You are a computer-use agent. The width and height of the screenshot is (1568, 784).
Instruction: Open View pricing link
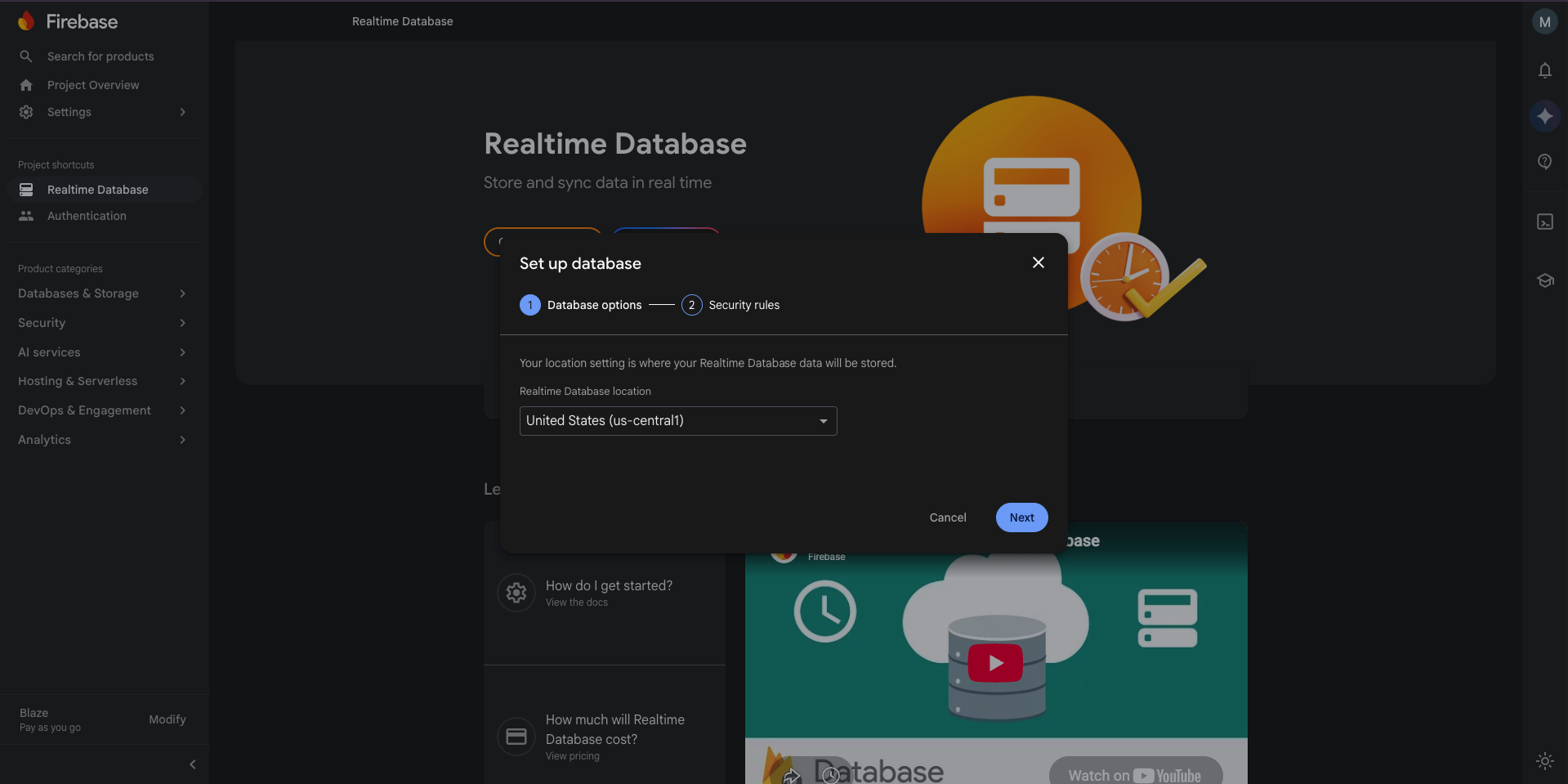coord(573,756)
